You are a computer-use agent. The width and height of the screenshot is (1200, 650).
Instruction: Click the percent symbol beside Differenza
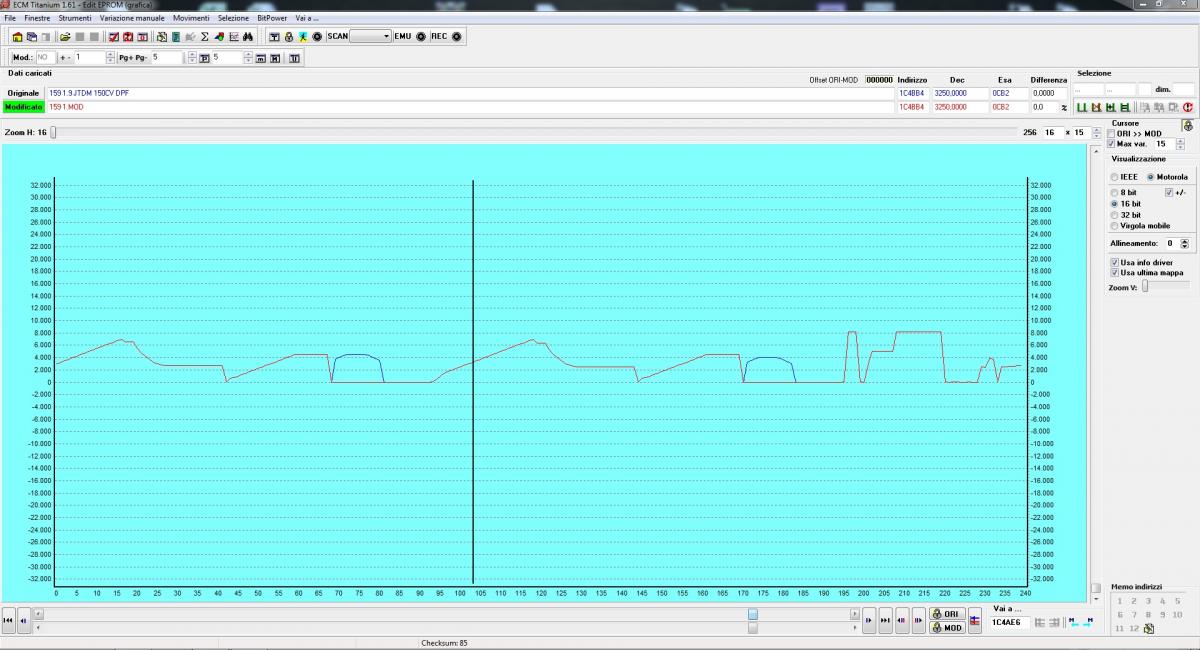pyautogui.click(x=1064, y=107)
